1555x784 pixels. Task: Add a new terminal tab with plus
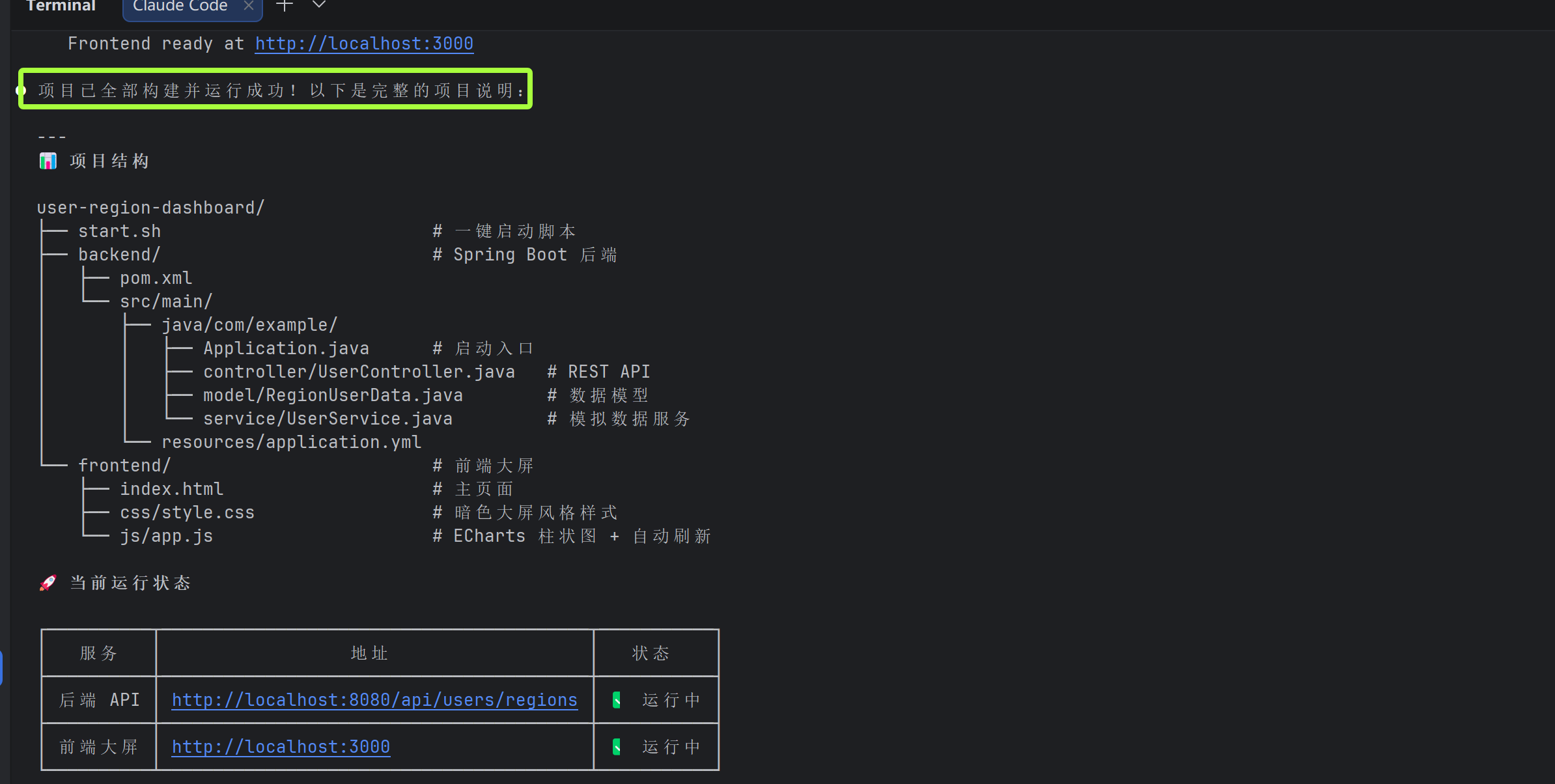point(285,6)
